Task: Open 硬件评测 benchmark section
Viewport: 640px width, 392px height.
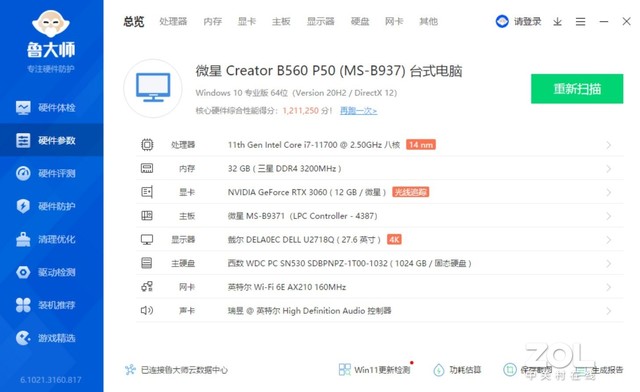Action: point(51,174)
